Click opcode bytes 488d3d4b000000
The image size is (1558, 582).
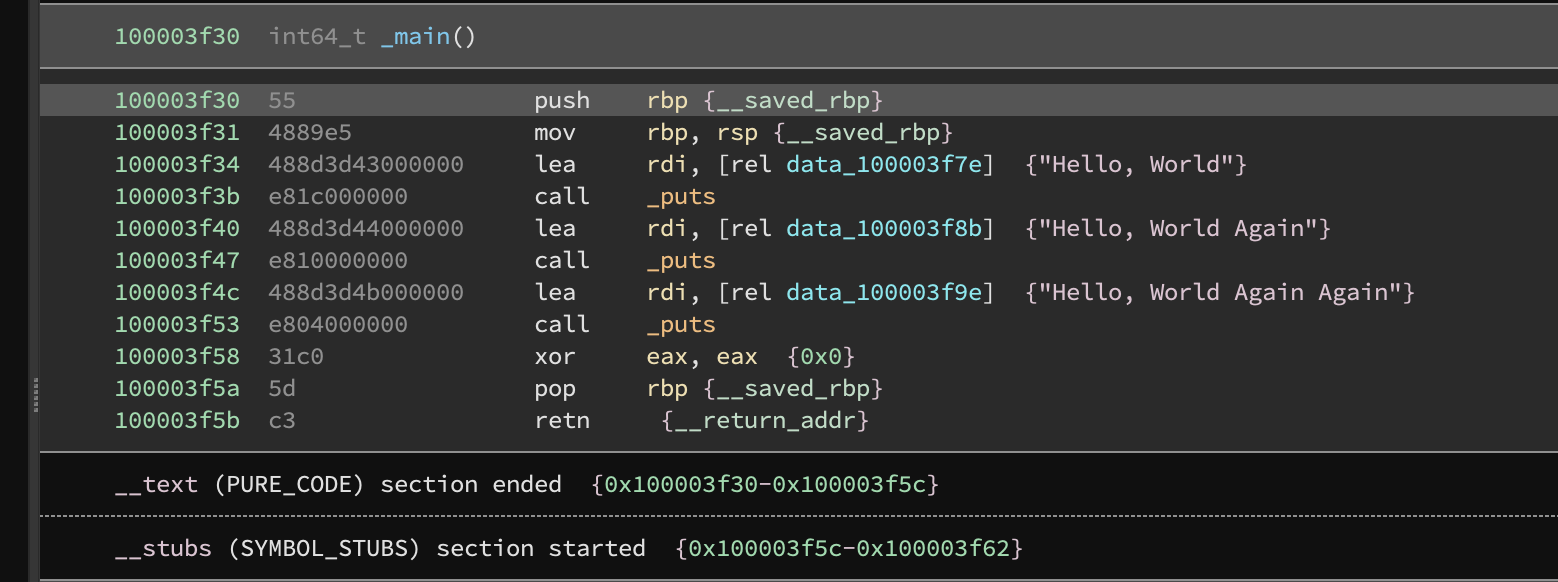point(366,292)
